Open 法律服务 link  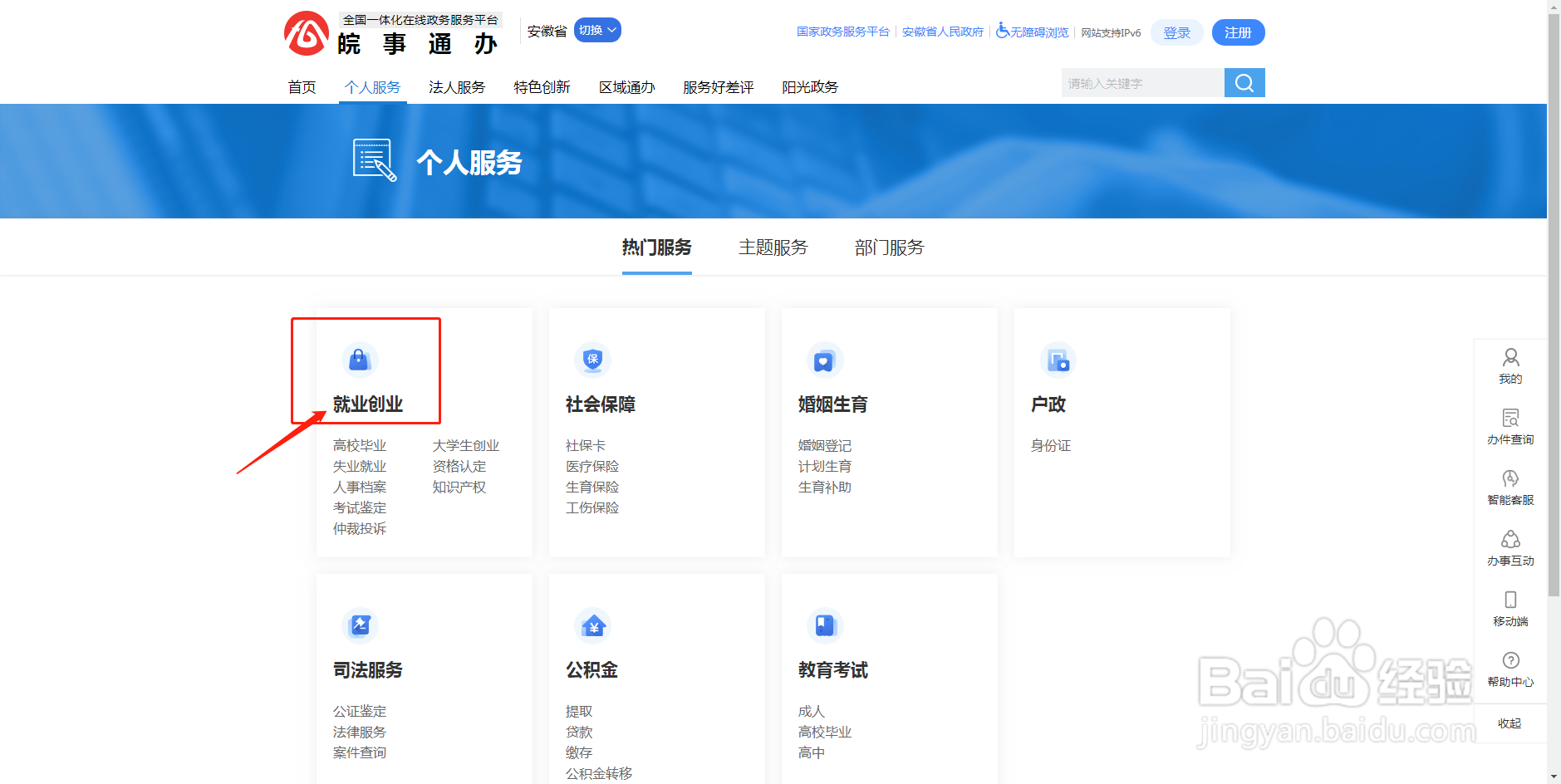point(360,733)
